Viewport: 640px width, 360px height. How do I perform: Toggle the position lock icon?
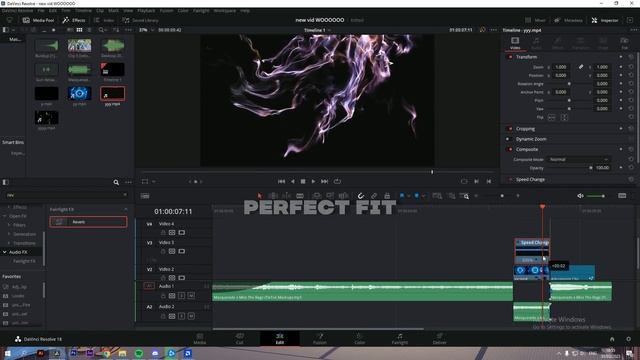click(x=387, y=196)
